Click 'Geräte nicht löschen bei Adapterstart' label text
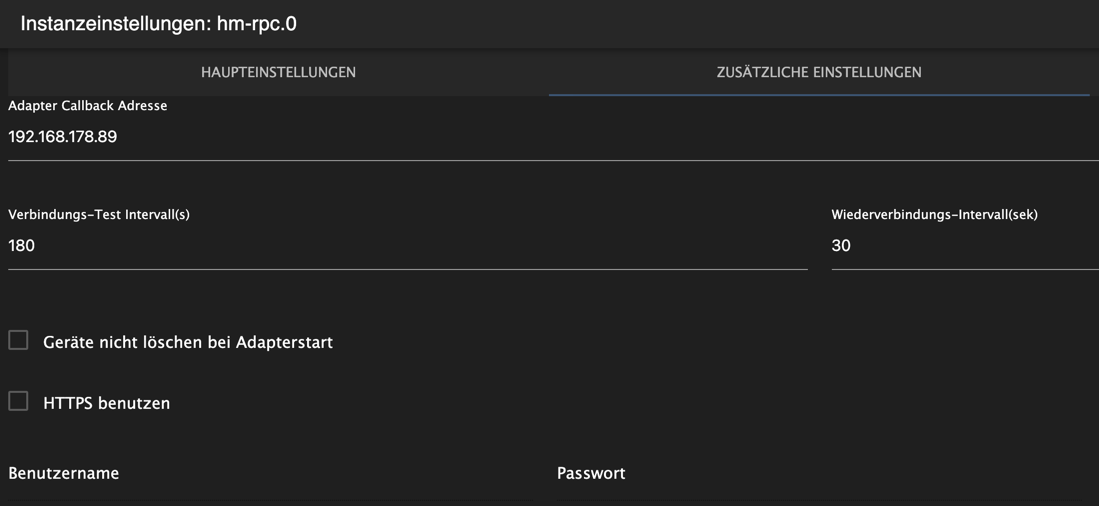This screenshot has height=506, width=1099. 188,343
